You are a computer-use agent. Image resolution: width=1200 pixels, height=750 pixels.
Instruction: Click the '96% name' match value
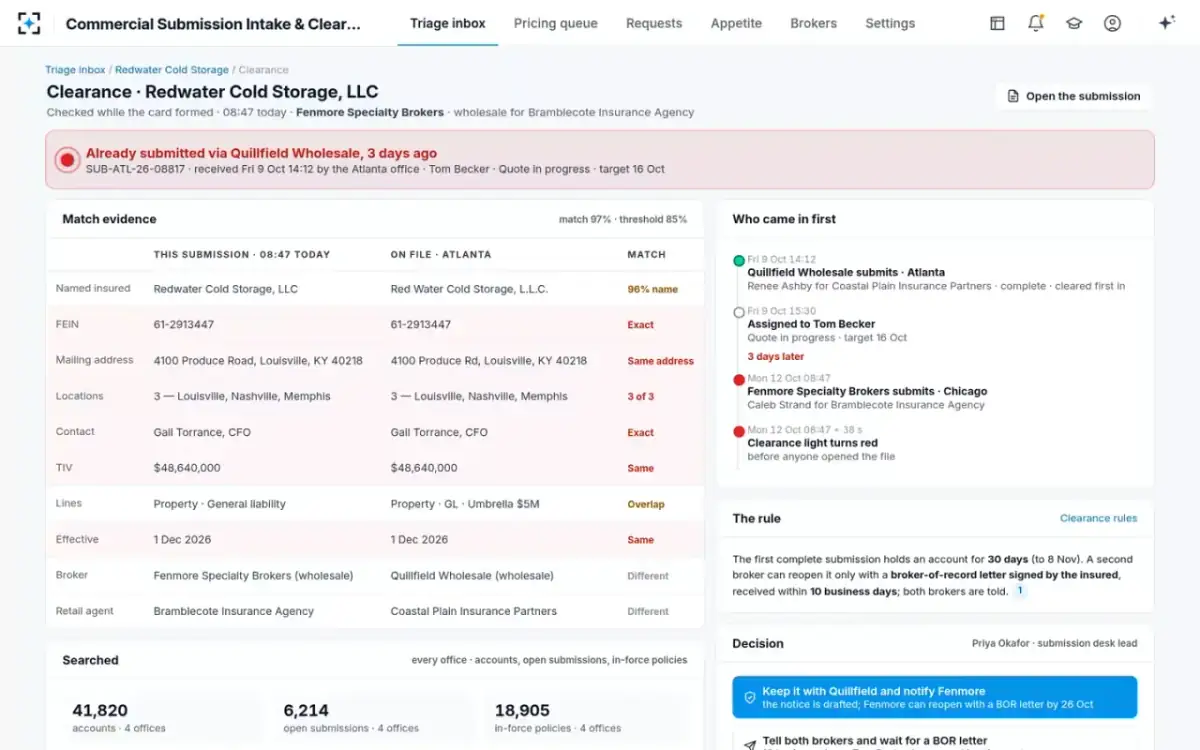click(652, 289)
